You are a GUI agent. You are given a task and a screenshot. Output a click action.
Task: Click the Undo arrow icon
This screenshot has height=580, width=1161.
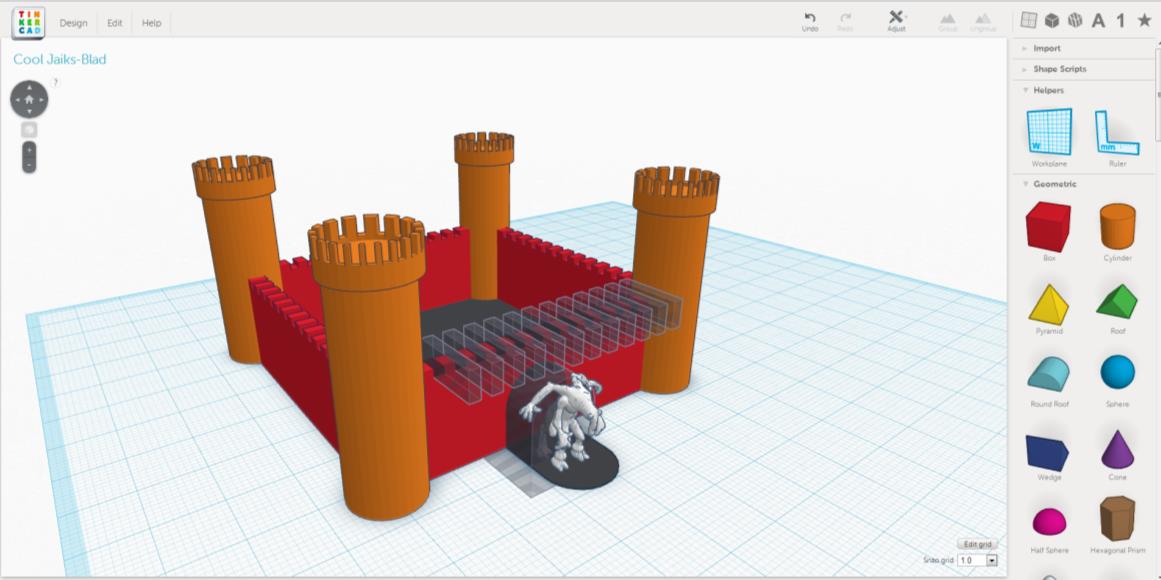click(x=810, y=18)
